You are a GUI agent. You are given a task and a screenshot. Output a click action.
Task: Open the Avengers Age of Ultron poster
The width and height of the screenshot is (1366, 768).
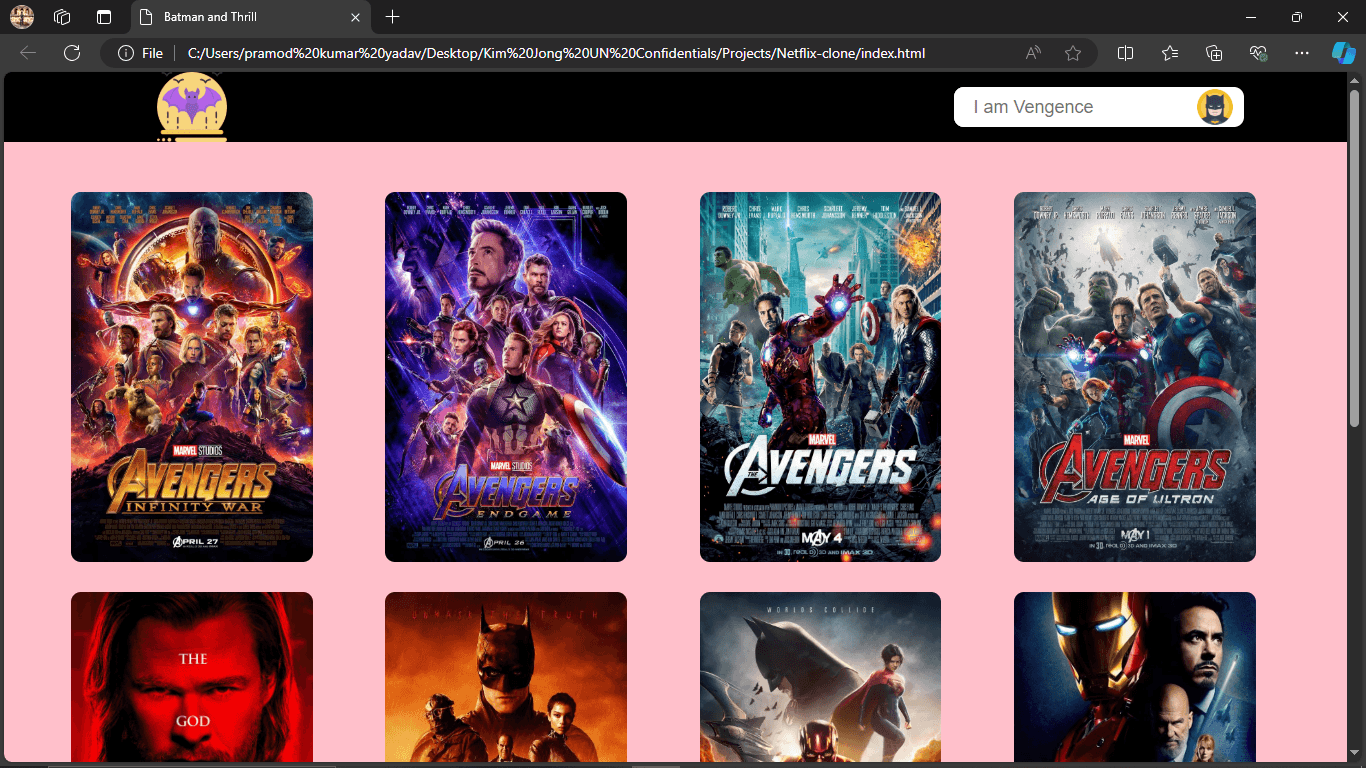click(1135, 377)
